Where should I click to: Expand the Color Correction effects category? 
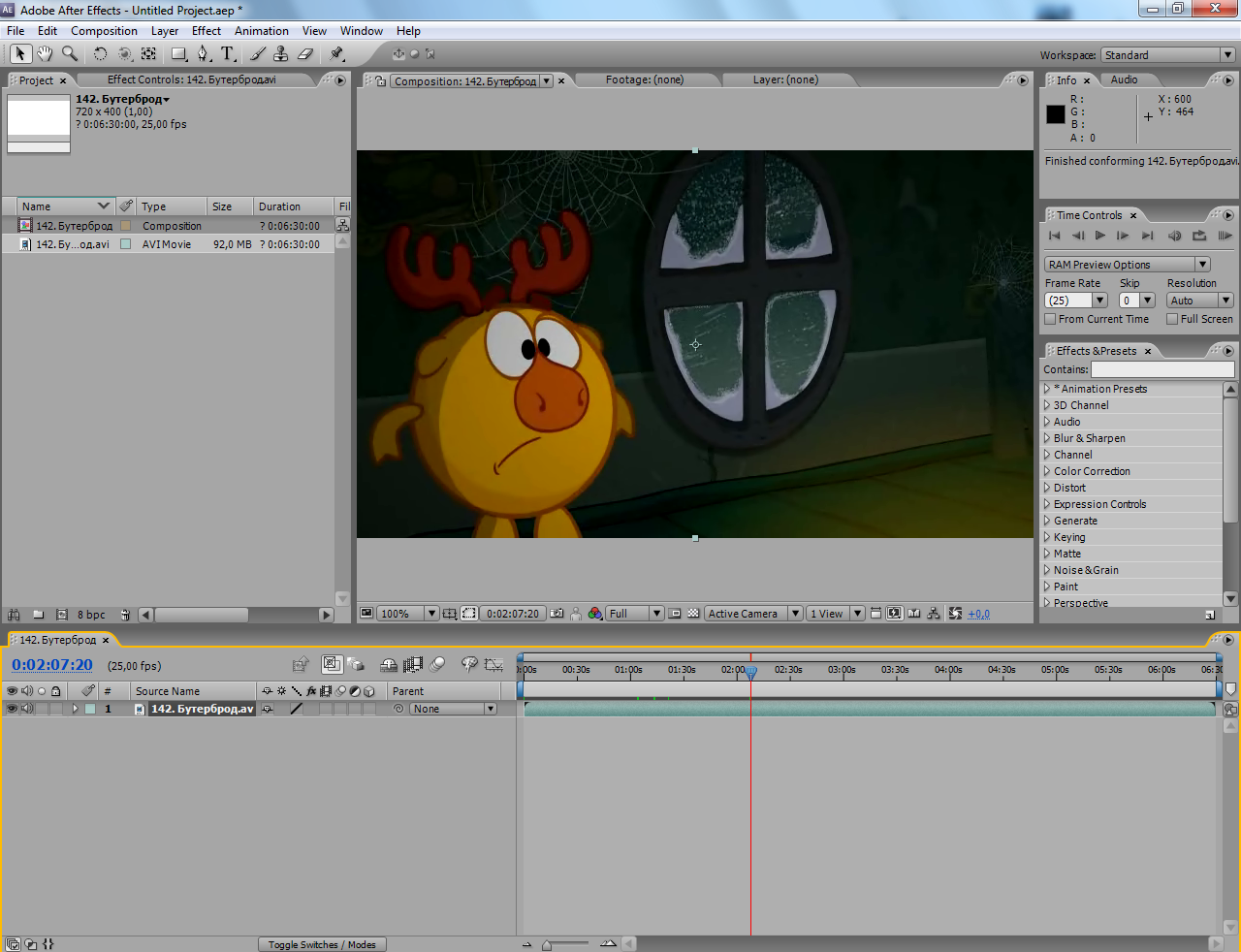(x=1047, y=471)
